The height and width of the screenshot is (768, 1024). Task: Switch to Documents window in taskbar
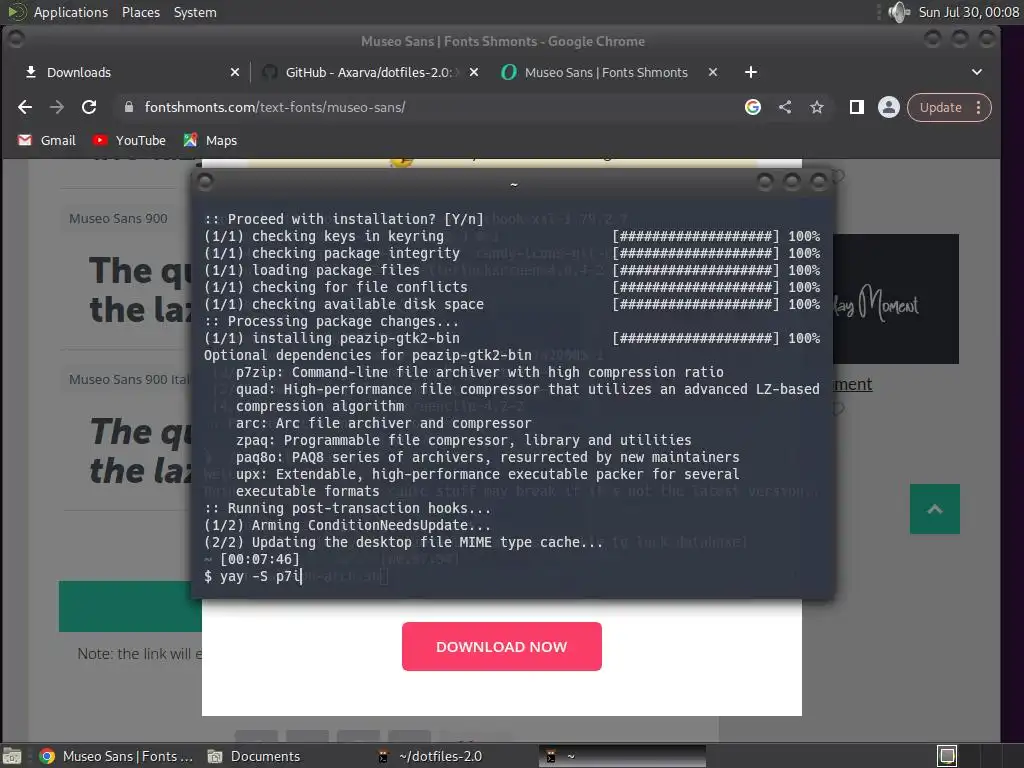(255, 756)
